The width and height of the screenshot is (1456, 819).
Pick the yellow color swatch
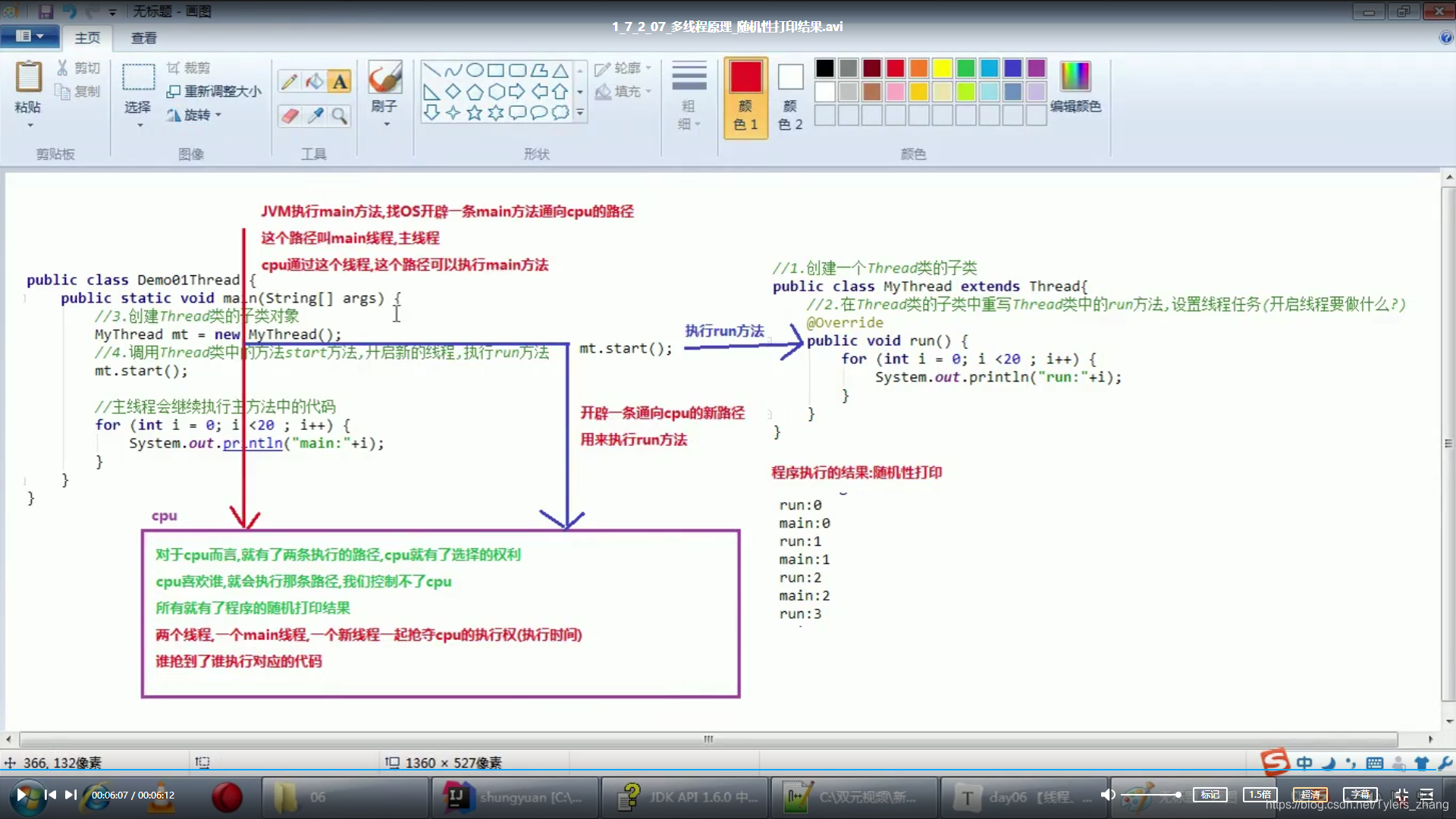[942, 69]
